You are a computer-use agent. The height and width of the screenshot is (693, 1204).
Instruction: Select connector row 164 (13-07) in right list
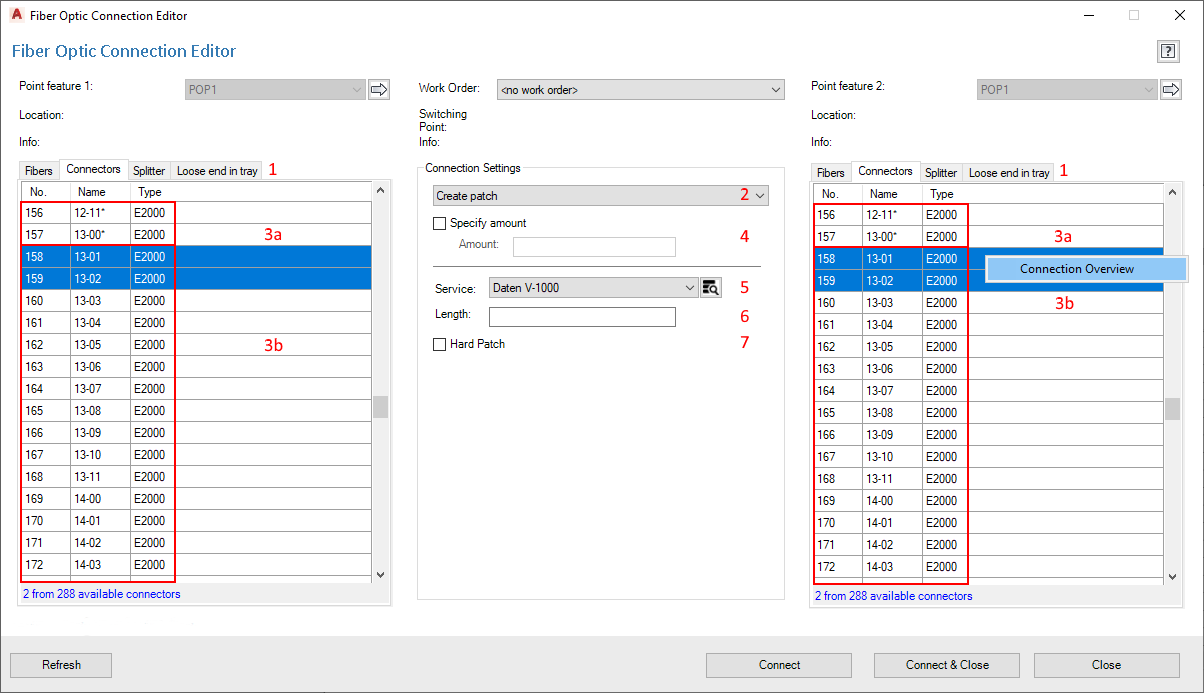pyautogui.click(x=988, y=391)
